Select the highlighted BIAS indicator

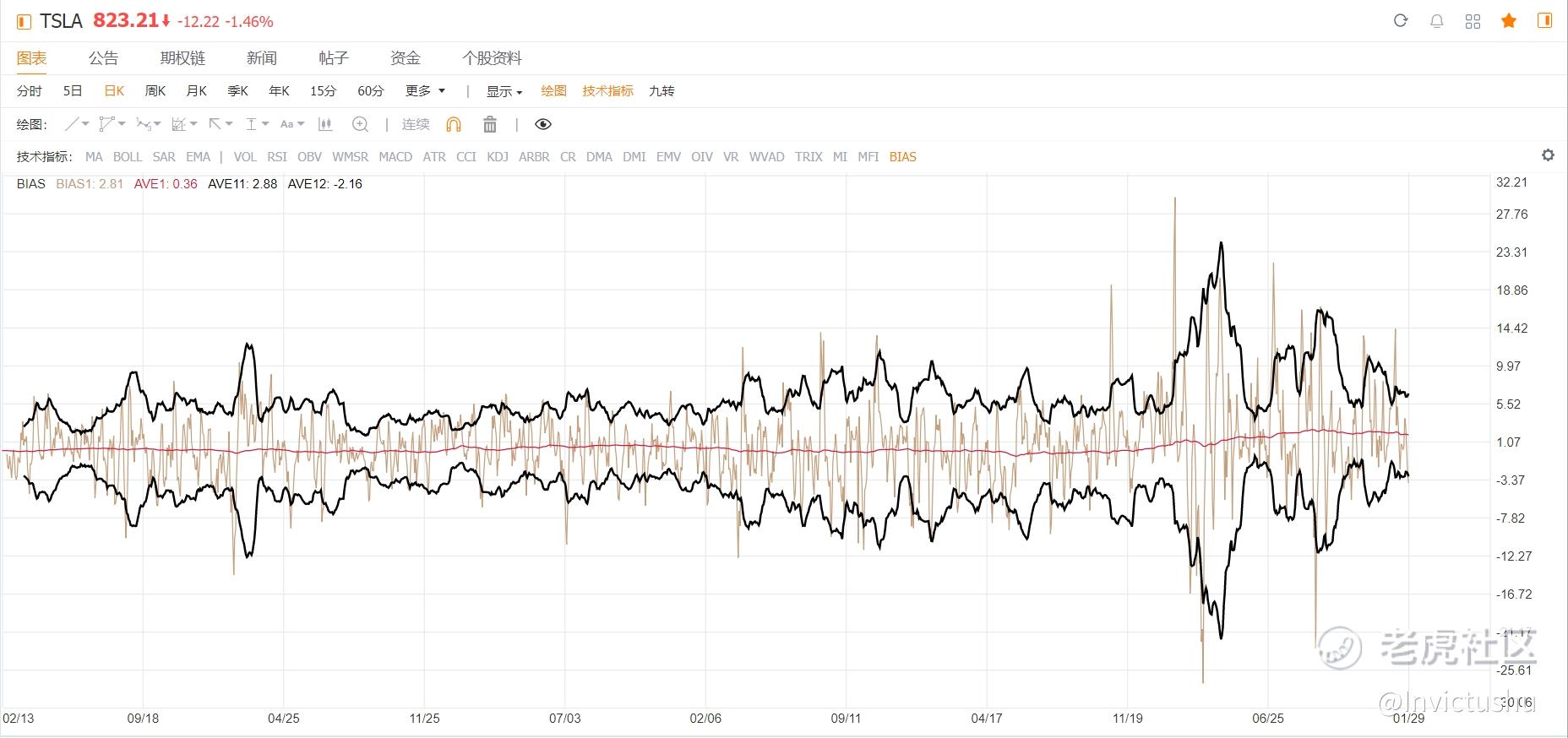click(903, 157)
